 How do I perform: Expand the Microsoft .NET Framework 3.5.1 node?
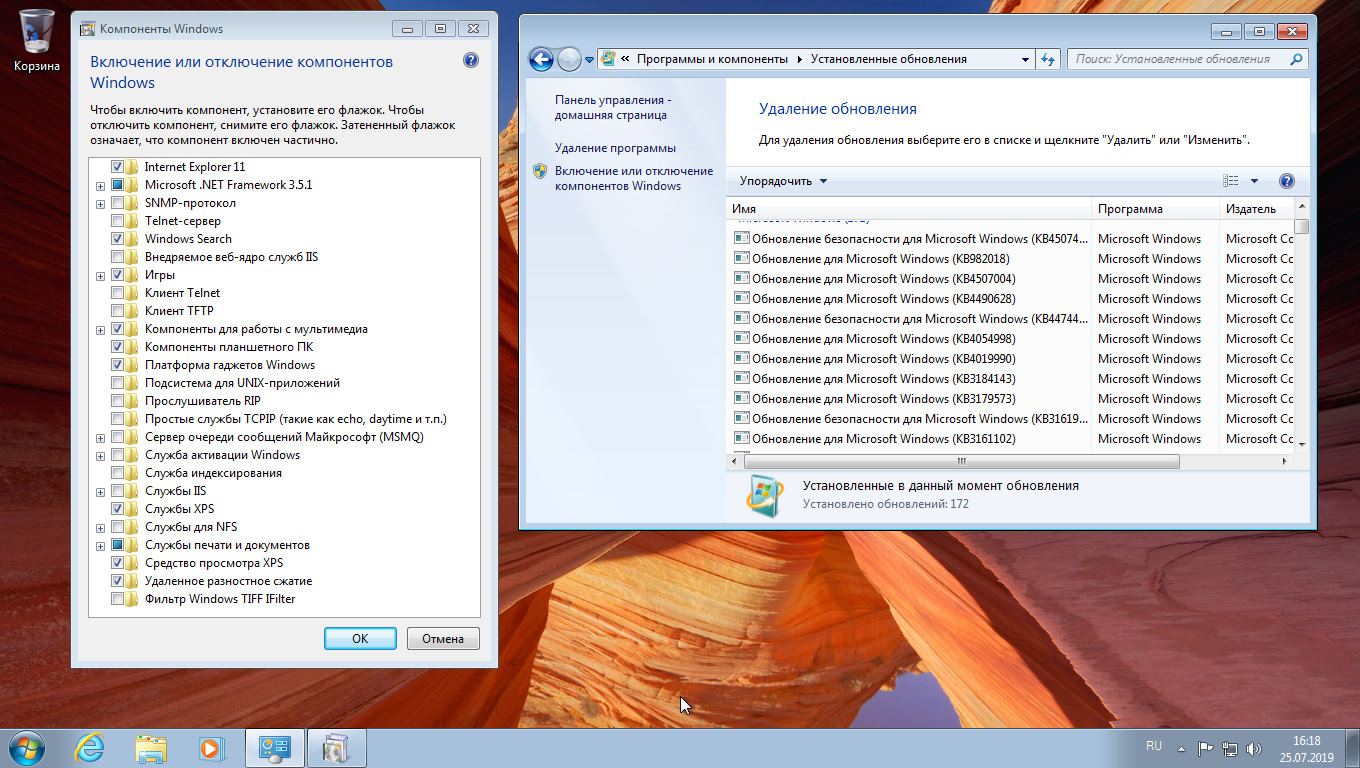pos(101,186)
